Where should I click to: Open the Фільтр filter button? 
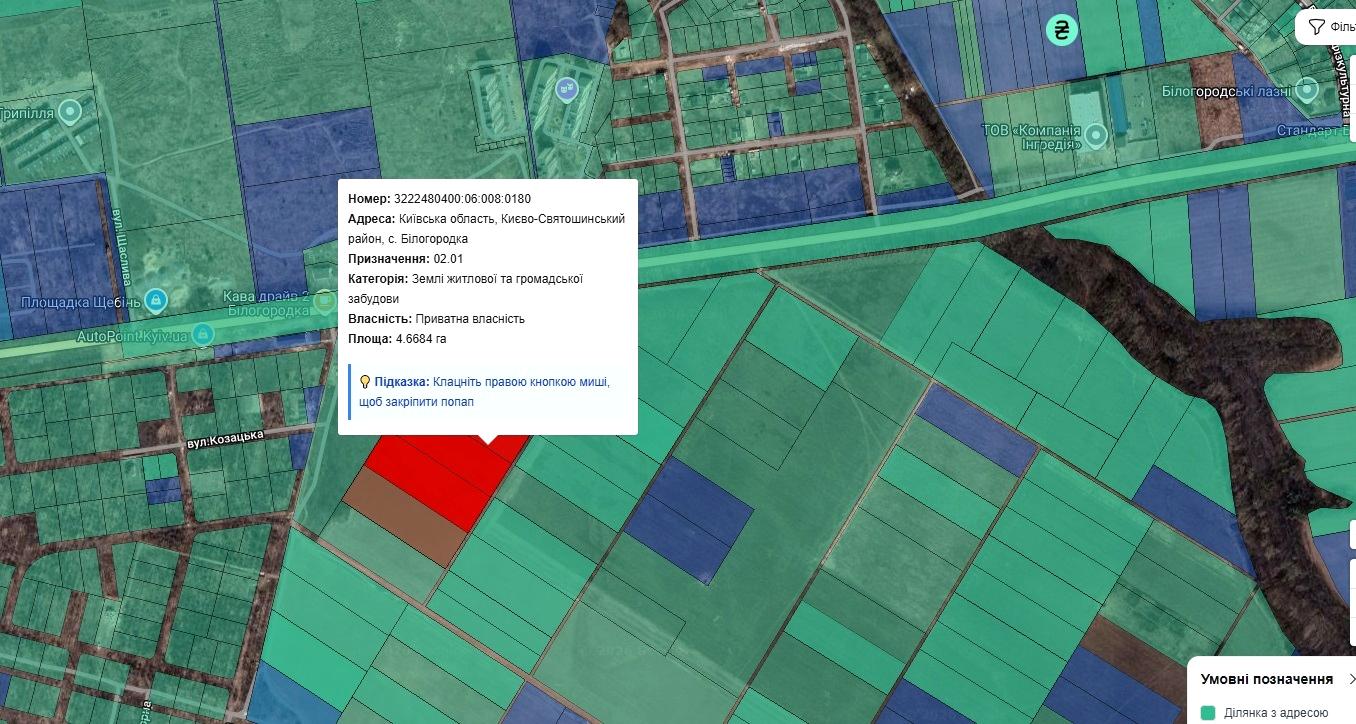(x=1329, y=27)
